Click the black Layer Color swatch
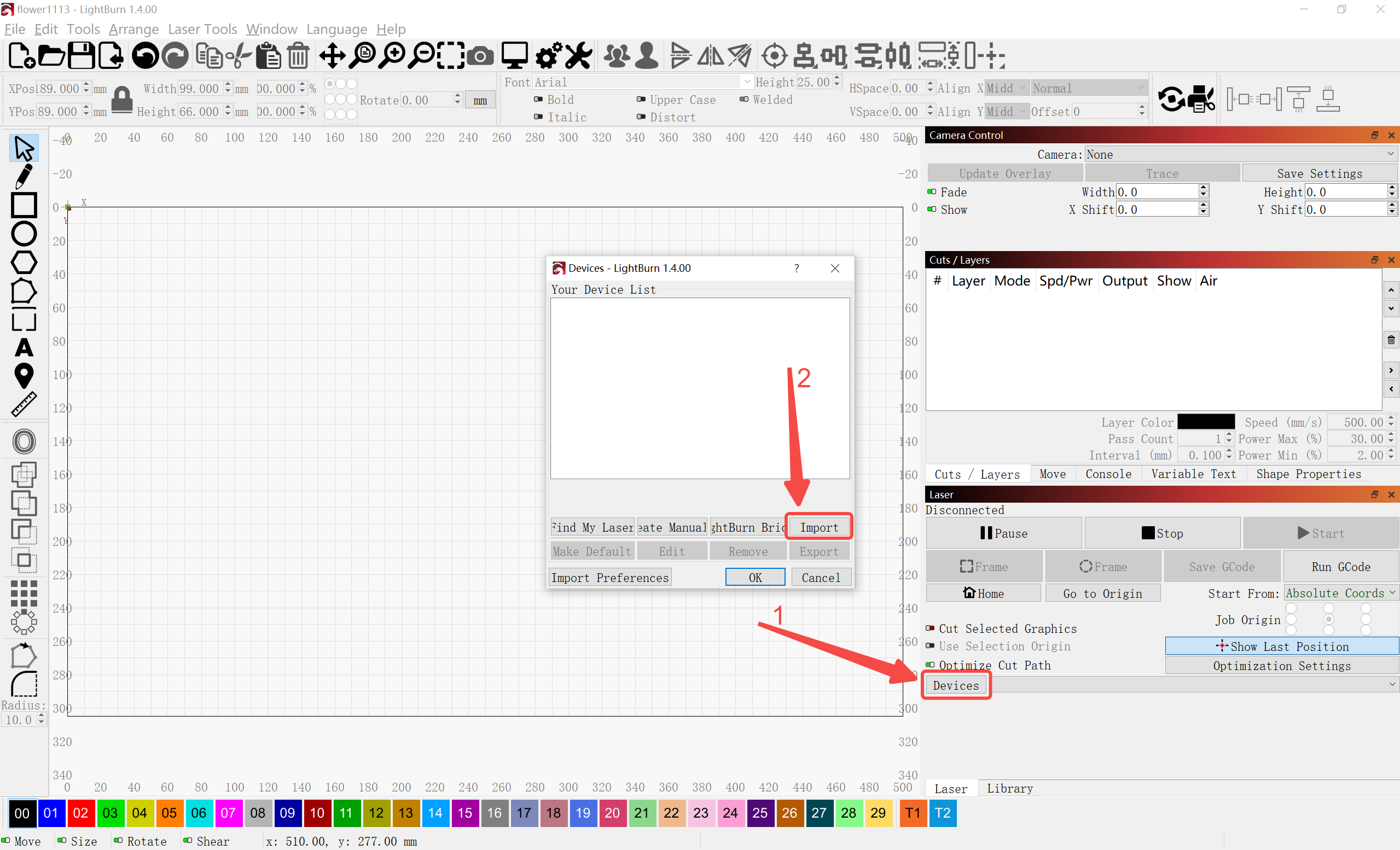1400x850 pixels. pyautogui.click(x=1206, y=422)
